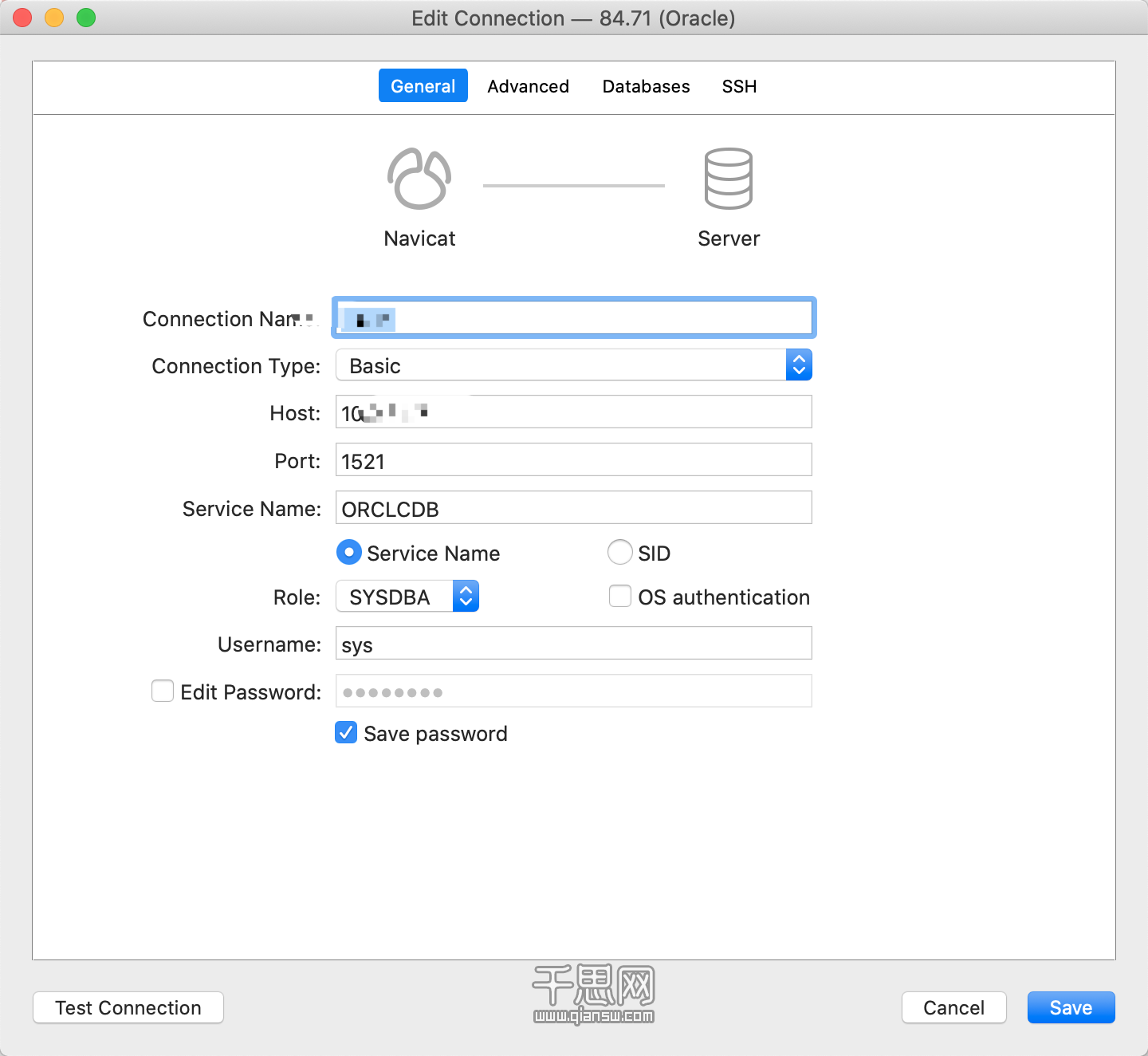Viewport: 1148px width, 1056px height.
Task: Click the Cancel button
Action: (x=954, y=1007)
